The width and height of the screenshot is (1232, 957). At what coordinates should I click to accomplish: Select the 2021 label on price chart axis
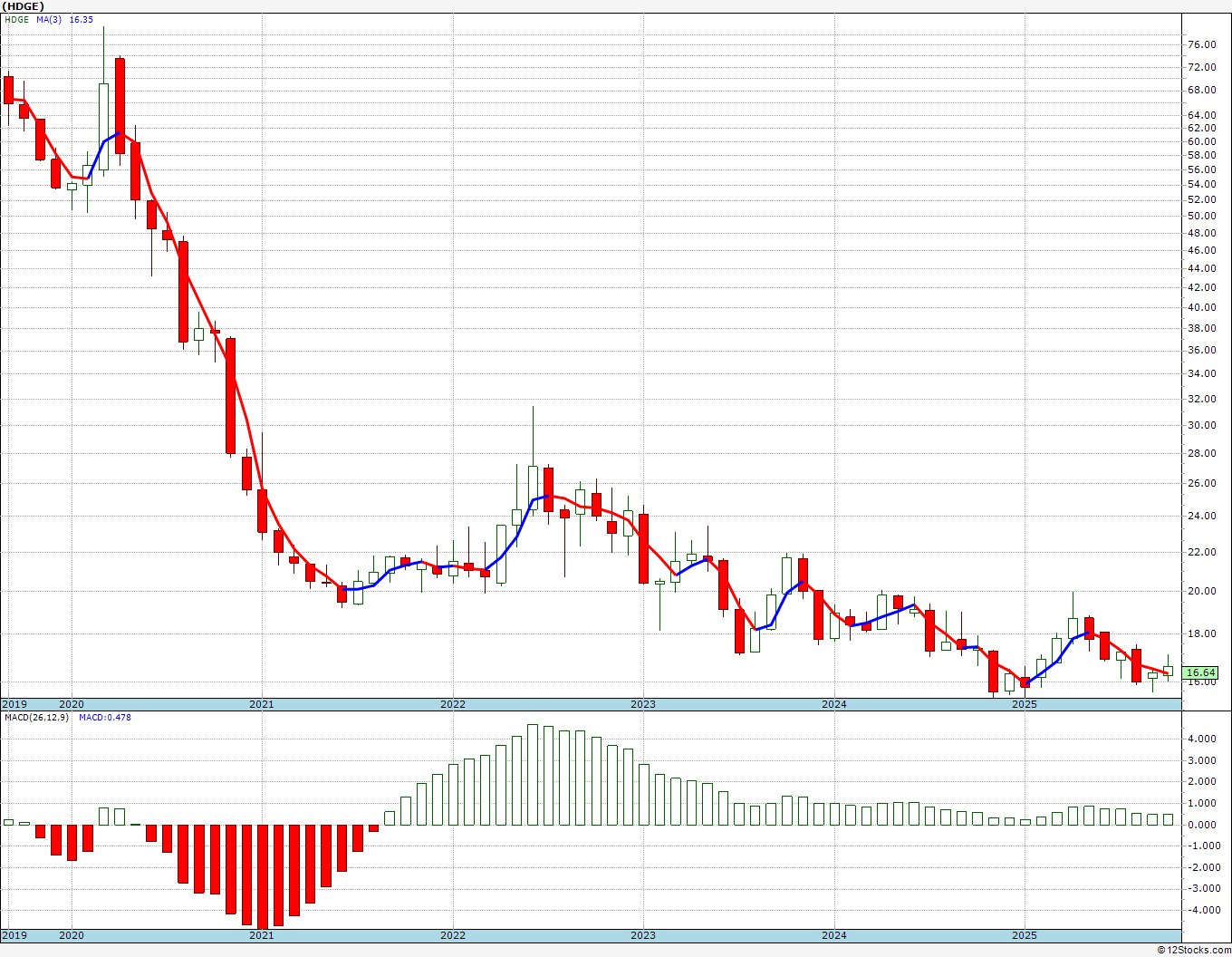tap(261, 704)
